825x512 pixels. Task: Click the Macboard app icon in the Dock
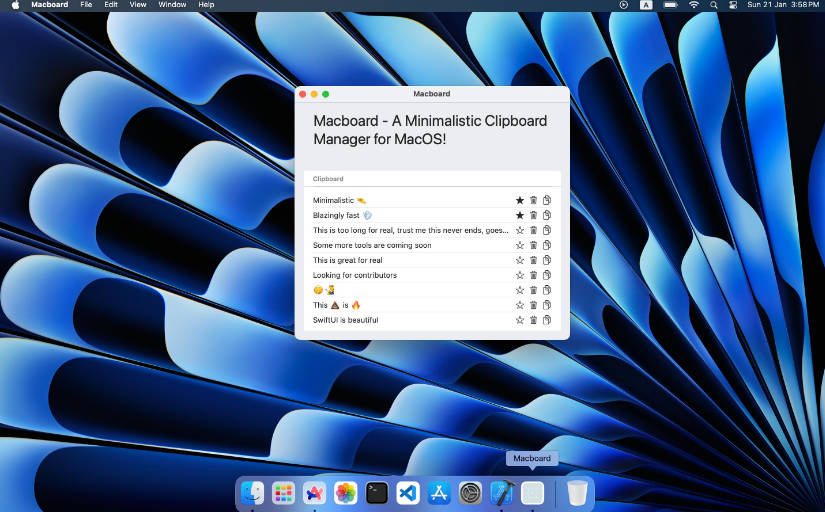click(x=532, y=493)
